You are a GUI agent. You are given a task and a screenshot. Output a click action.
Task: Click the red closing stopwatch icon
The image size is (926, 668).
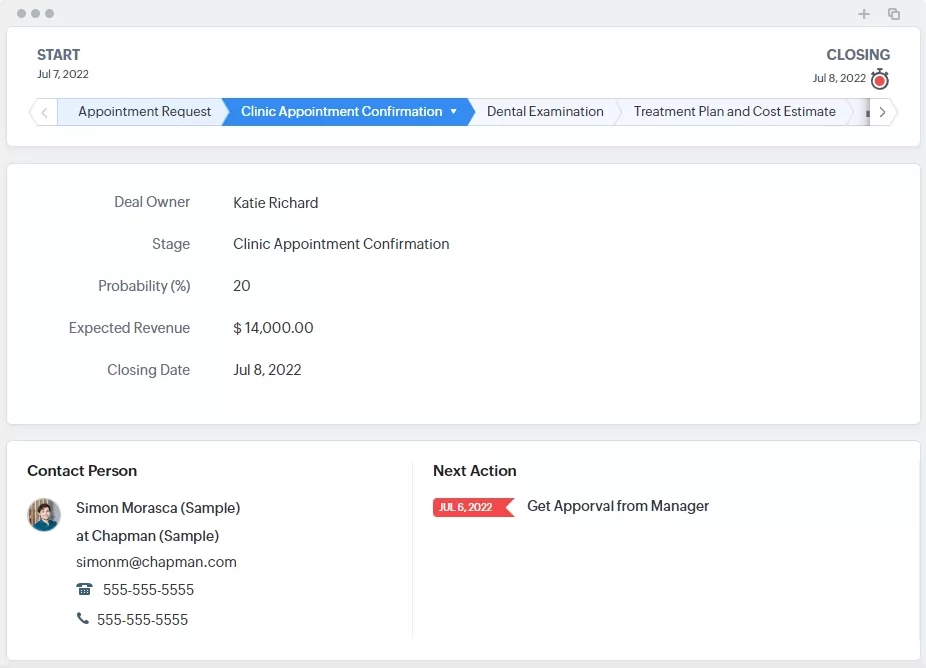(879, 80)
